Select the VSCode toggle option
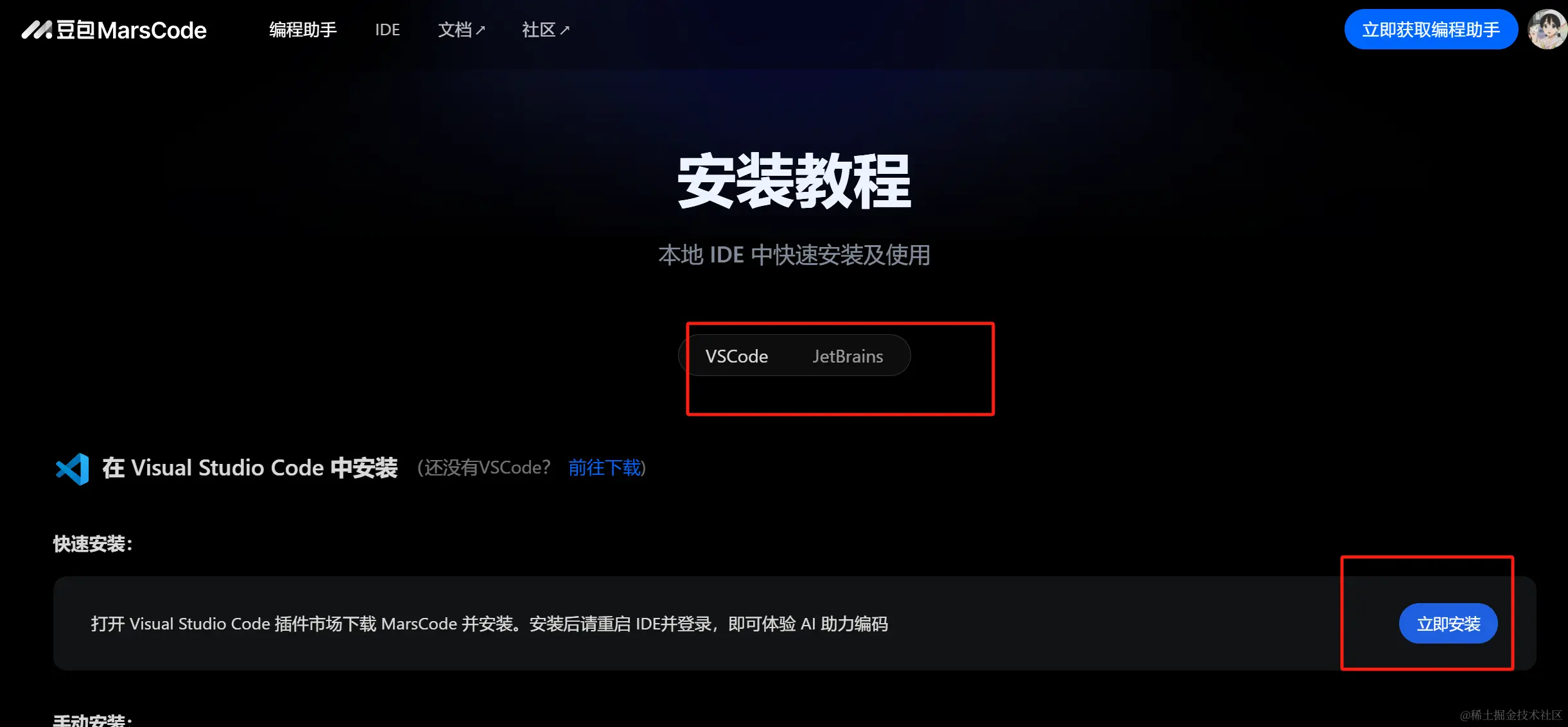The image size is (1568, 727). coord(736,356)
